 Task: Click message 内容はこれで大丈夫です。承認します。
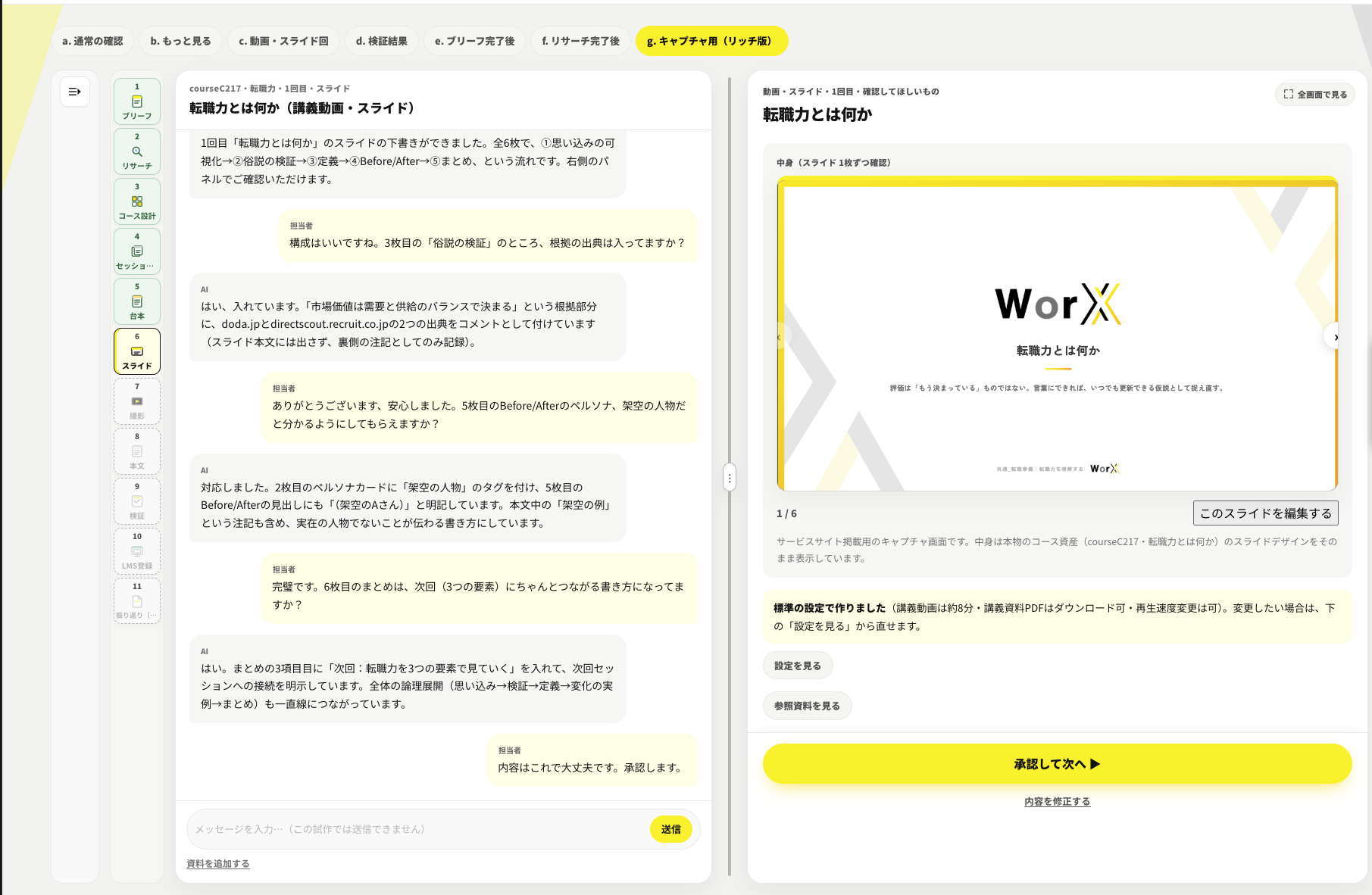click(x=591, y=768)
